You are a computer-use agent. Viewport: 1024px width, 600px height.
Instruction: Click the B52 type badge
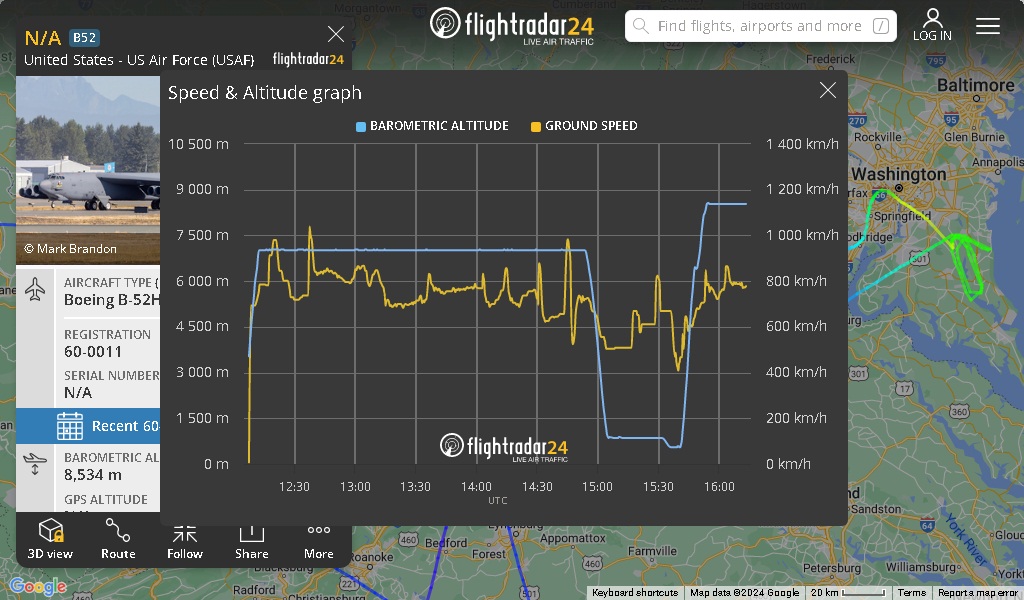click(84, 38)
